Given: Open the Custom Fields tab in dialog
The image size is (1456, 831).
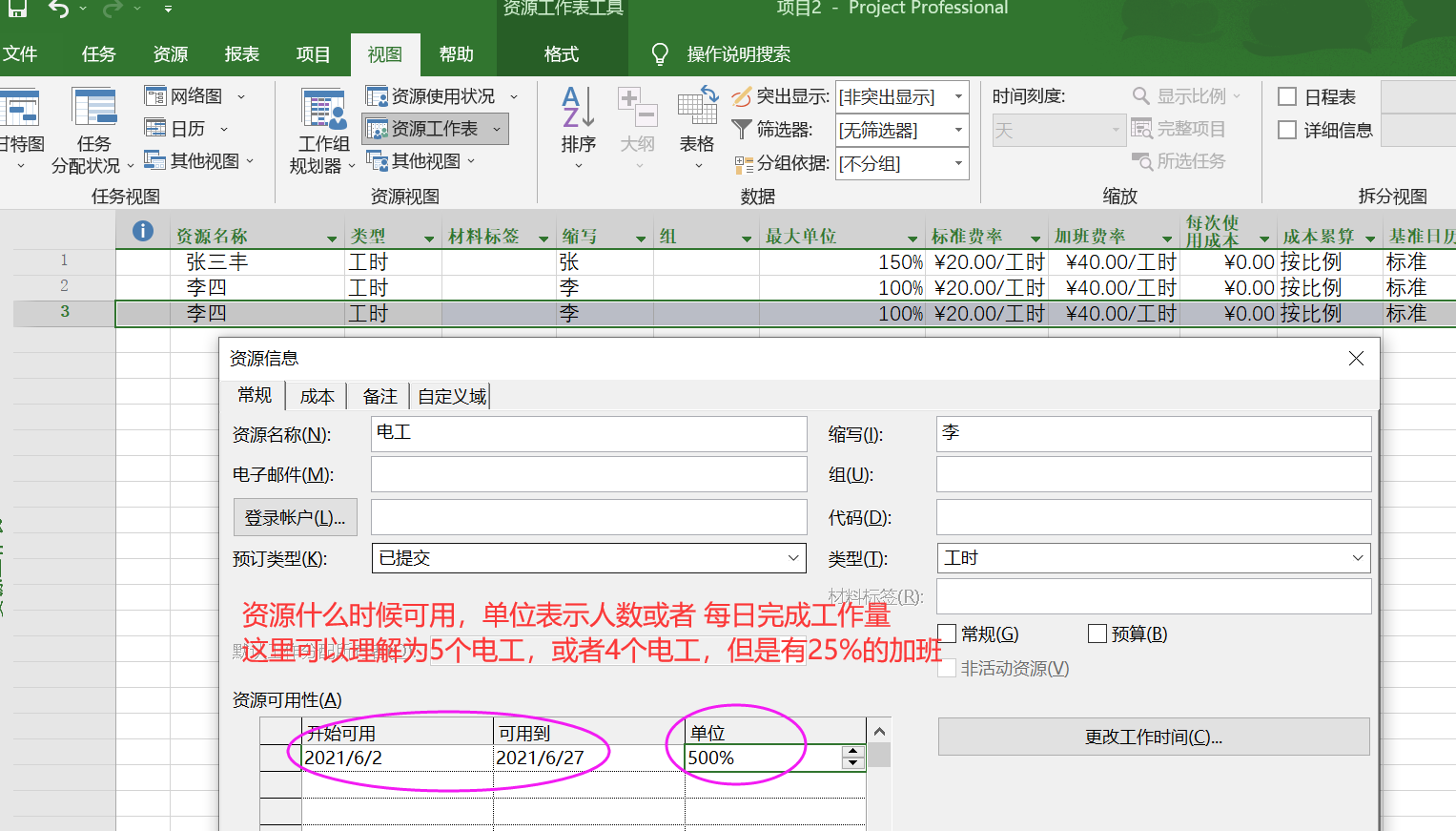Looking at the screenshot, I should point(452,397).
